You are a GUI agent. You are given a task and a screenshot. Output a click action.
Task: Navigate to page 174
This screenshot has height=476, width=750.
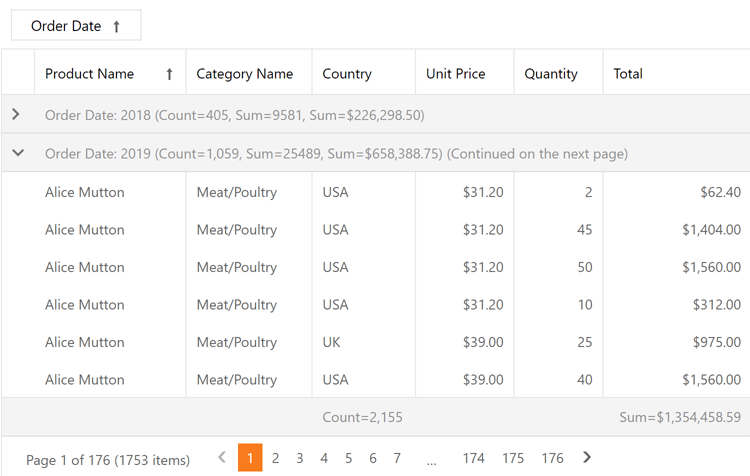tap(474, 458)
